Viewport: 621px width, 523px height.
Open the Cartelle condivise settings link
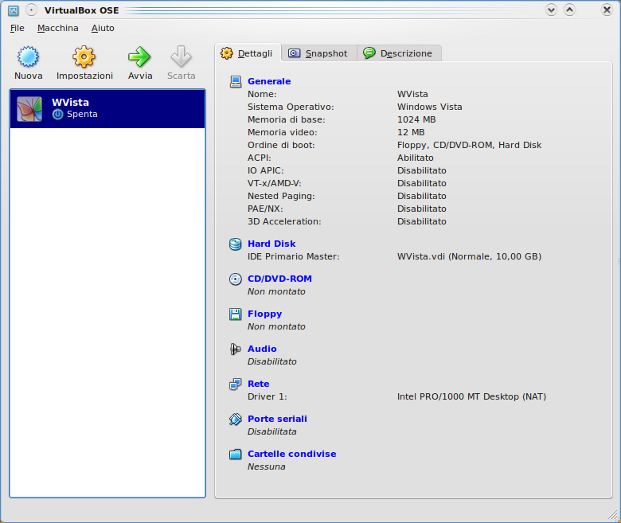(x=292, y=454)
